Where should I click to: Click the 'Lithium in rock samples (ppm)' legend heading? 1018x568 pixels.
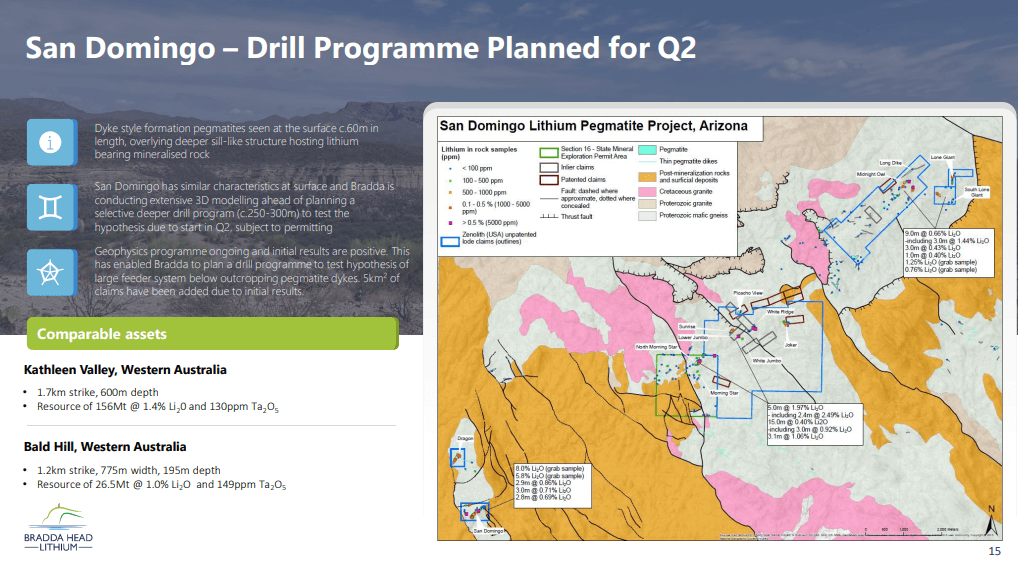pos(479,153)
